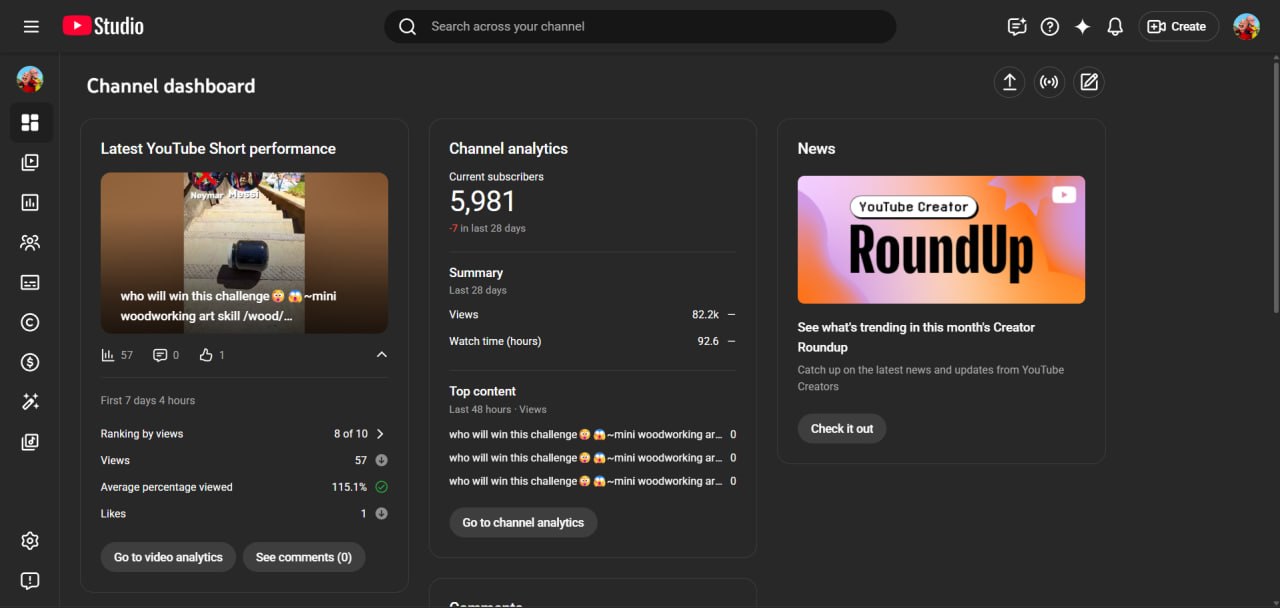Click the create post pencil icon
Image resolution: width=1280 pixels, height=608 pixels.
coord(1089,82)
